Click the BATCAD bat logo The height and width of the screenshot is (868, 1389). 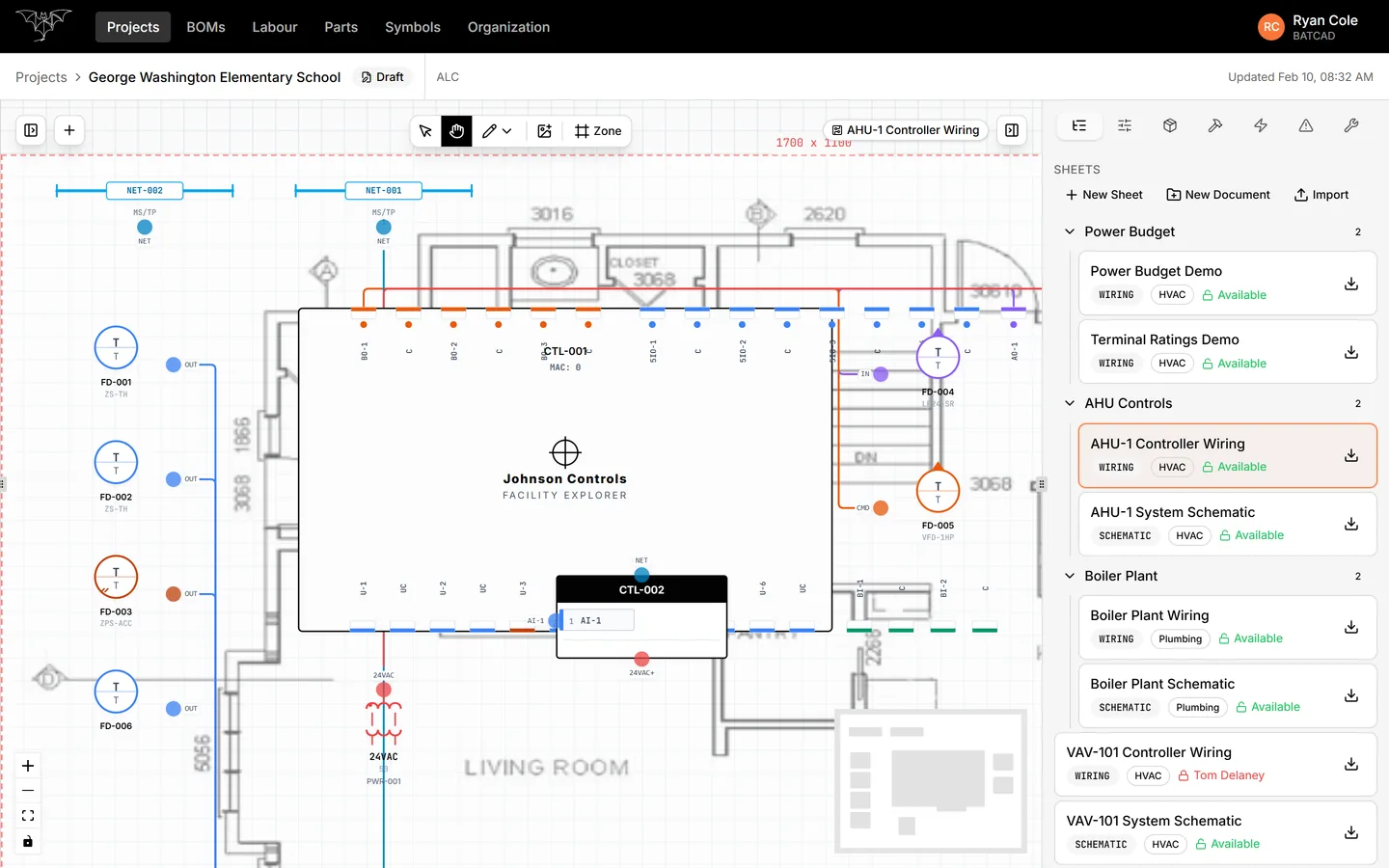[x=44, y=25]
